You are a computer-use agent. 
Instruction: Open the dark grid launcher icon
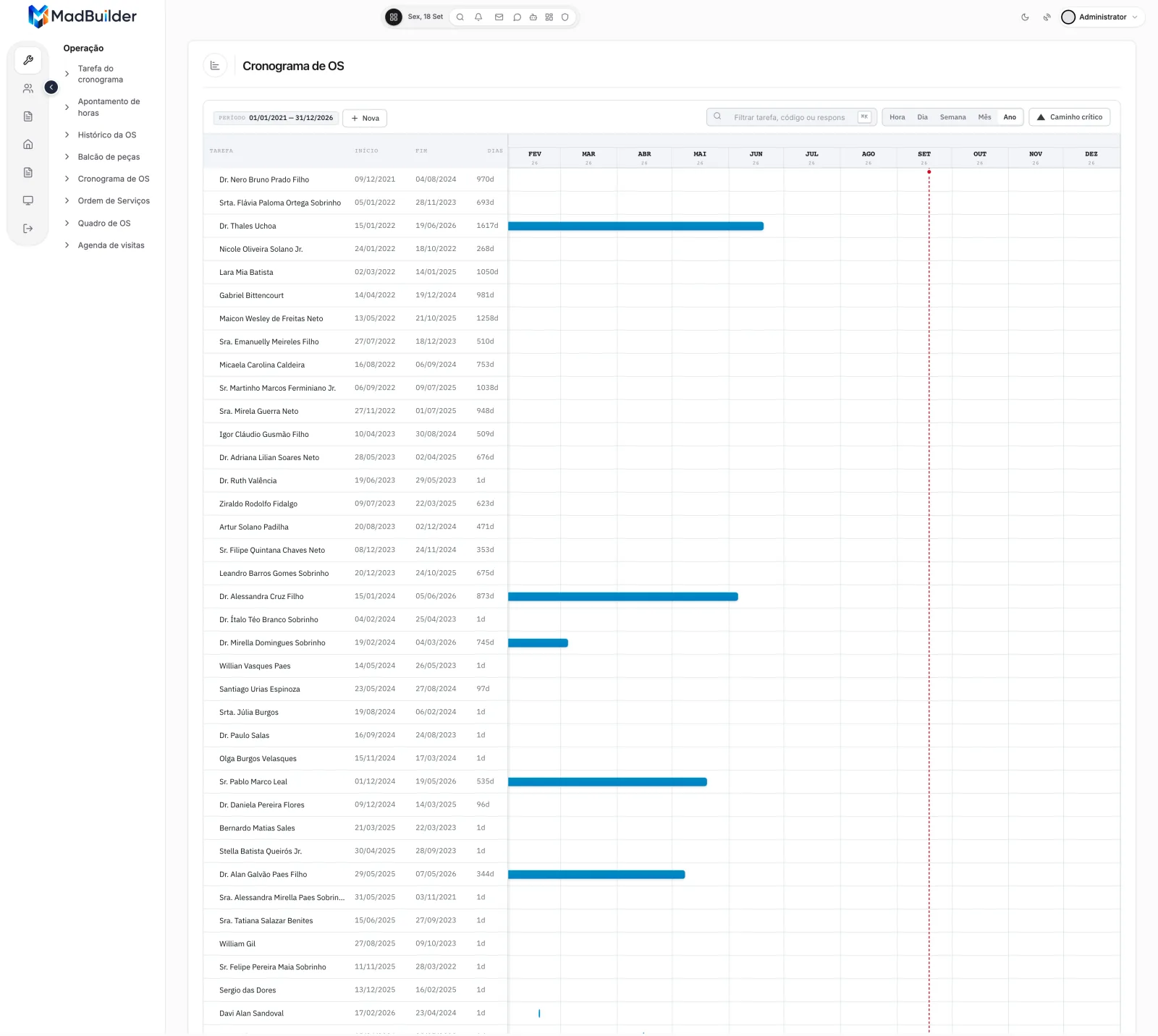[394, 17]
